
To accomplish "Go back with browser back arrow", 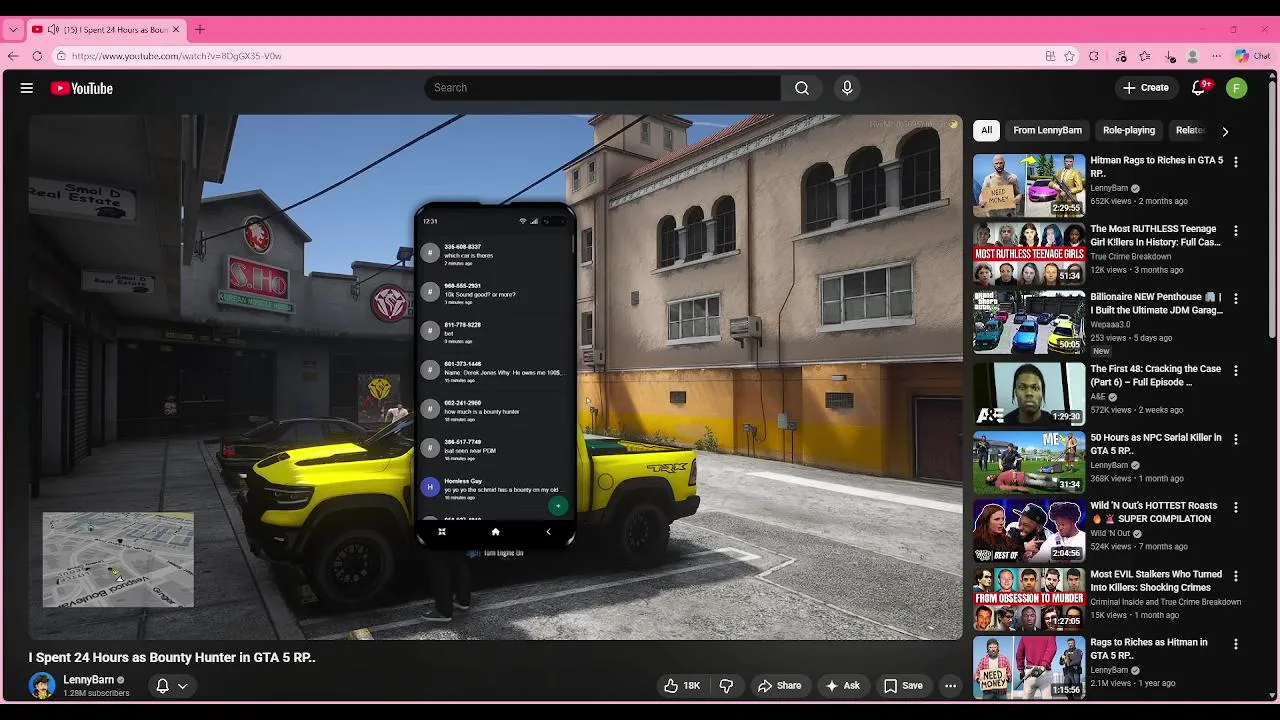I will (13, 56).
